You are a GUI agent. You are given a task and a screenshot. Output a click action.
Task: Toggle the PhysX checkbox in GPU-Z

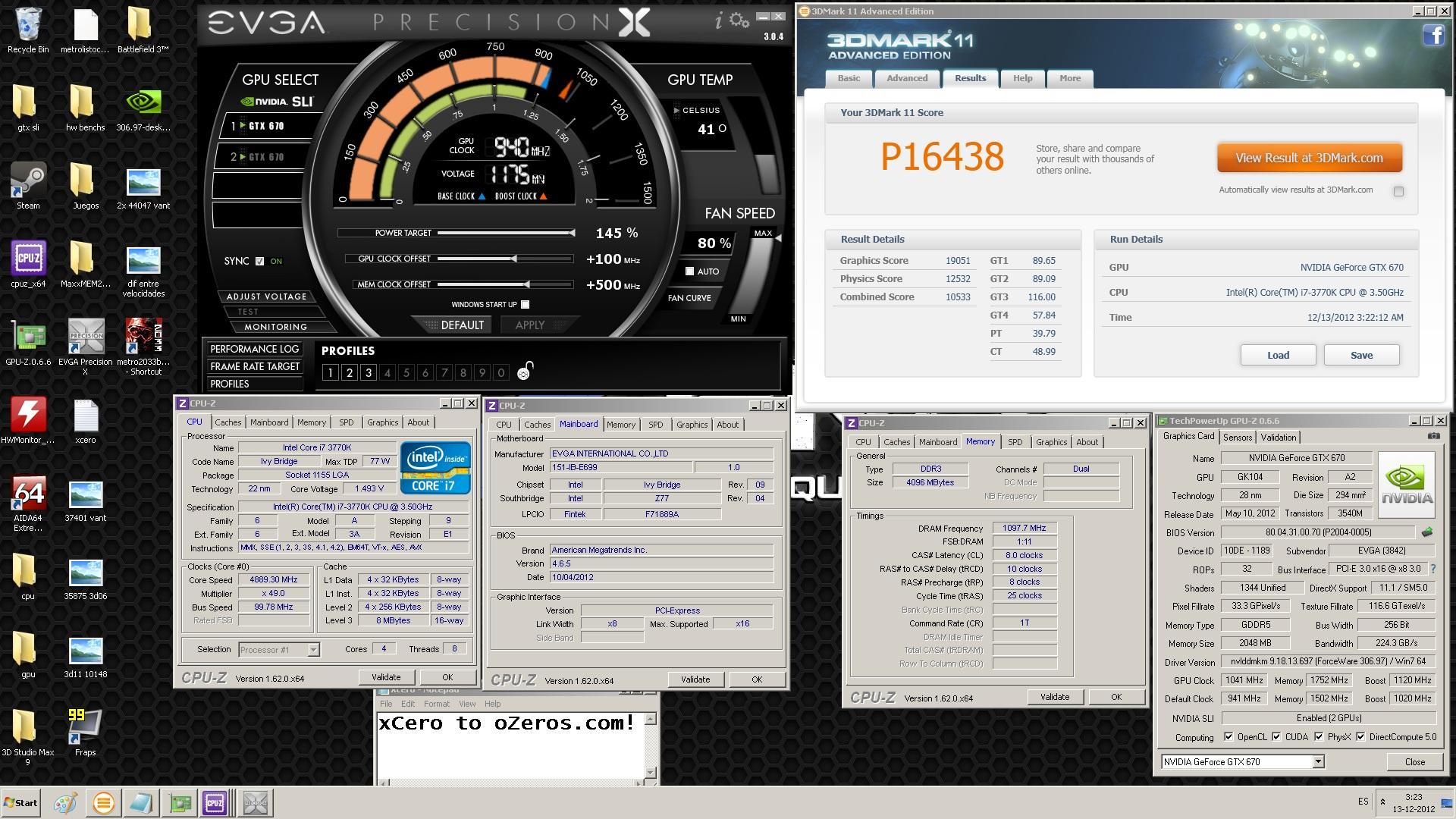1319,736
